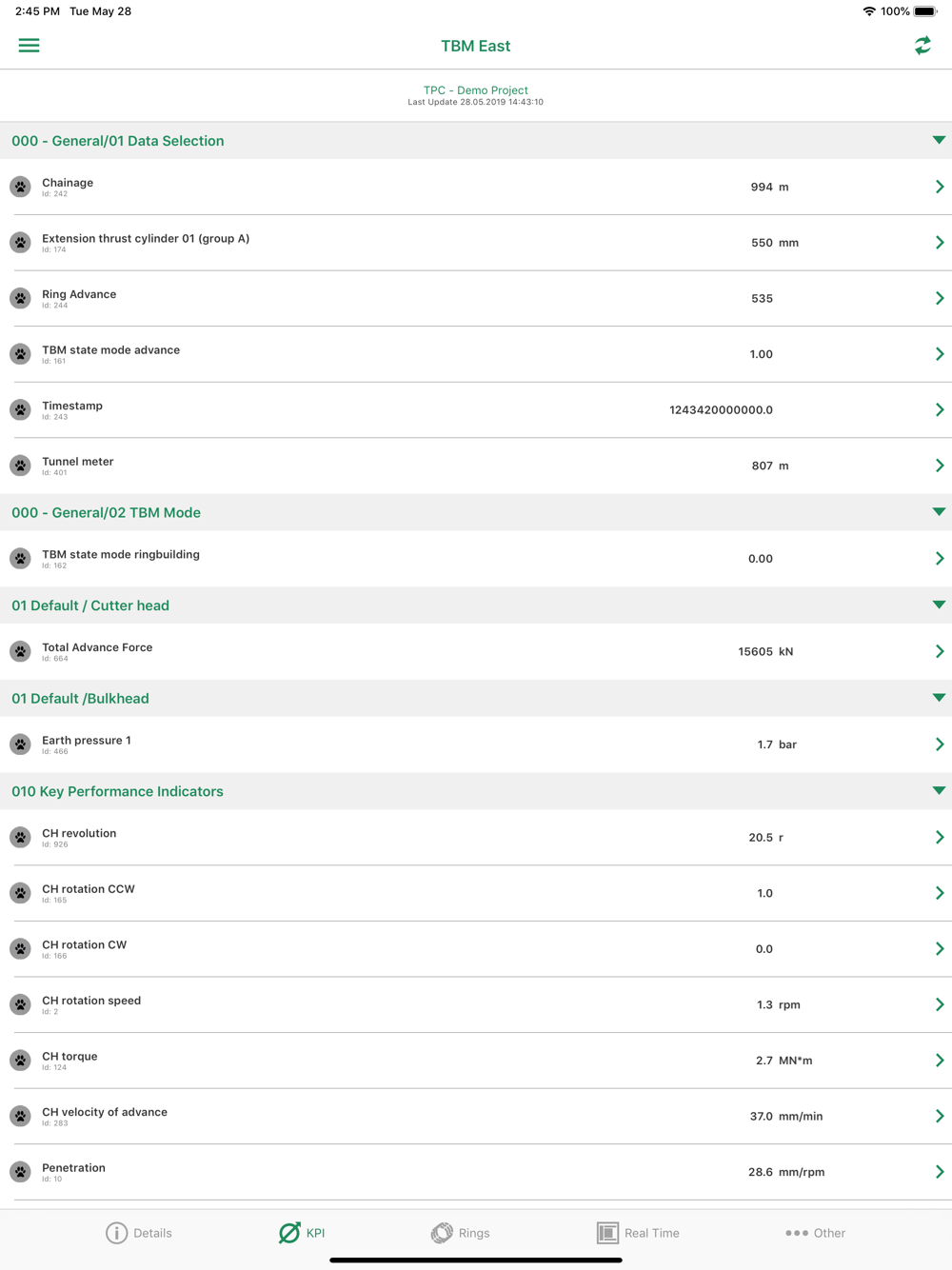
Task: Click the Earth pressure 1 paw icon
Action: [x=20, y=744]
